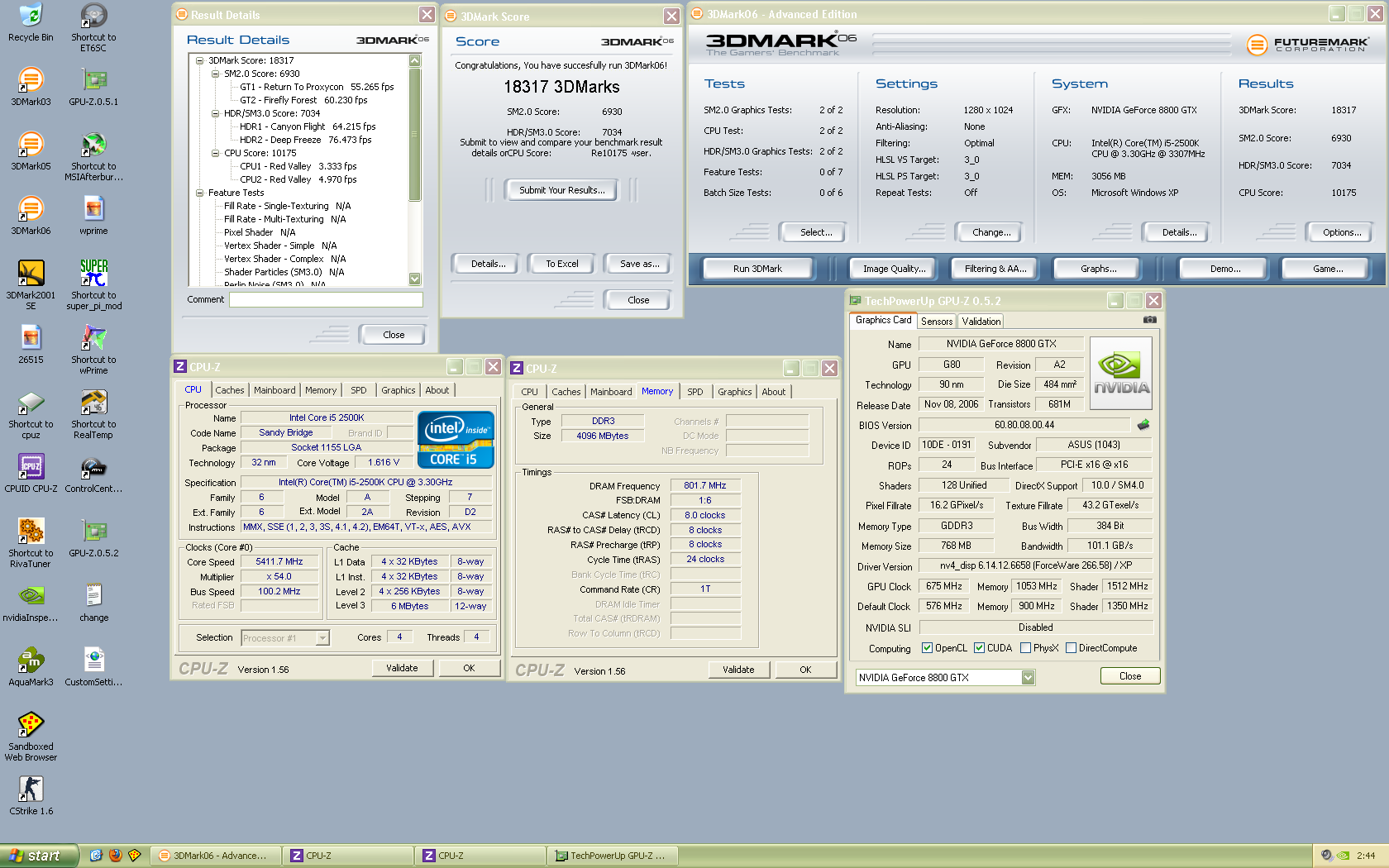Toggle the DirectCompute checkbox in GPU-Z

[x=1071, y=648]
